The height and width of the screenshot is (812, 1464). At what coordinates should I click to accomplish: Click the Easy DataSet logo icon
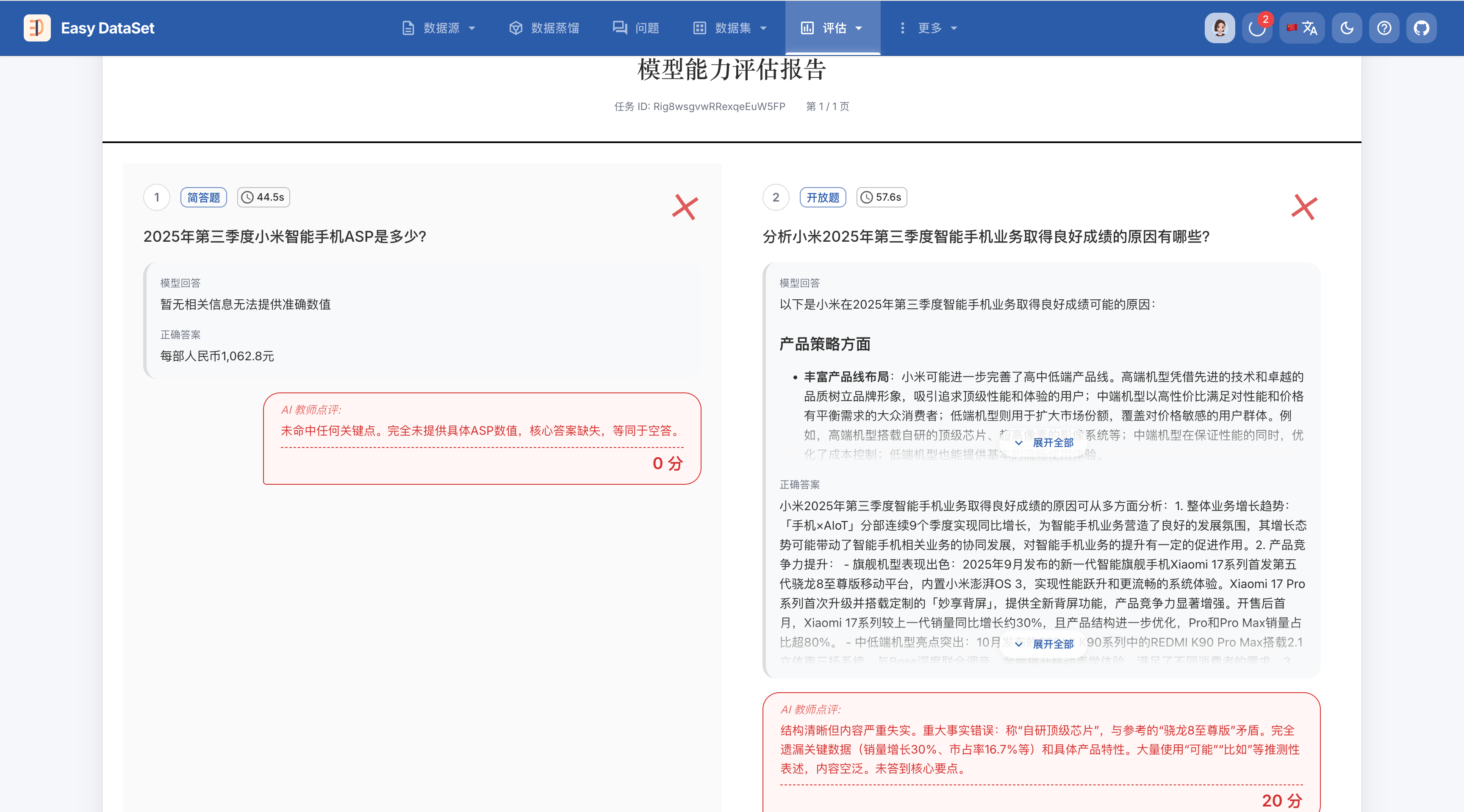[37, 28]
